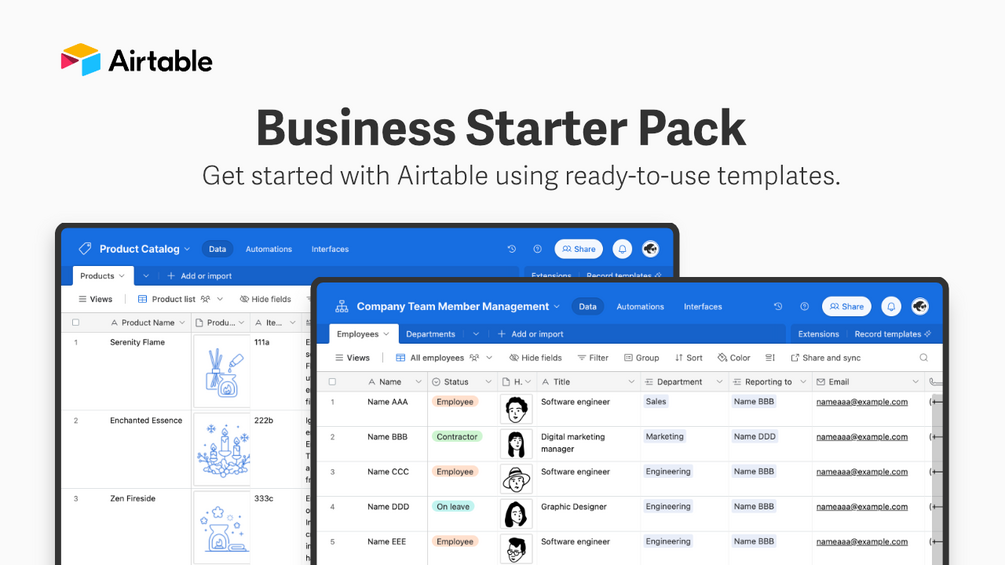Open Email column header dropdown arrow
This screenshot has height=565, width=1005.
coord(915,382)
